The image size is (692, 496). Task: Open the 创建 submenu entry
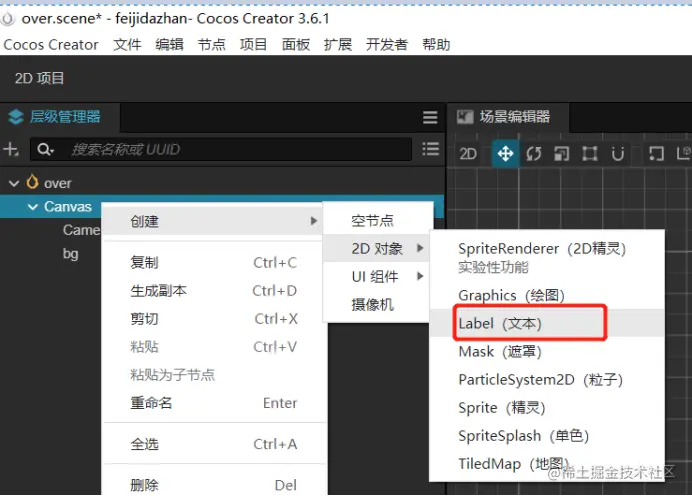click(x=214, y=221)
